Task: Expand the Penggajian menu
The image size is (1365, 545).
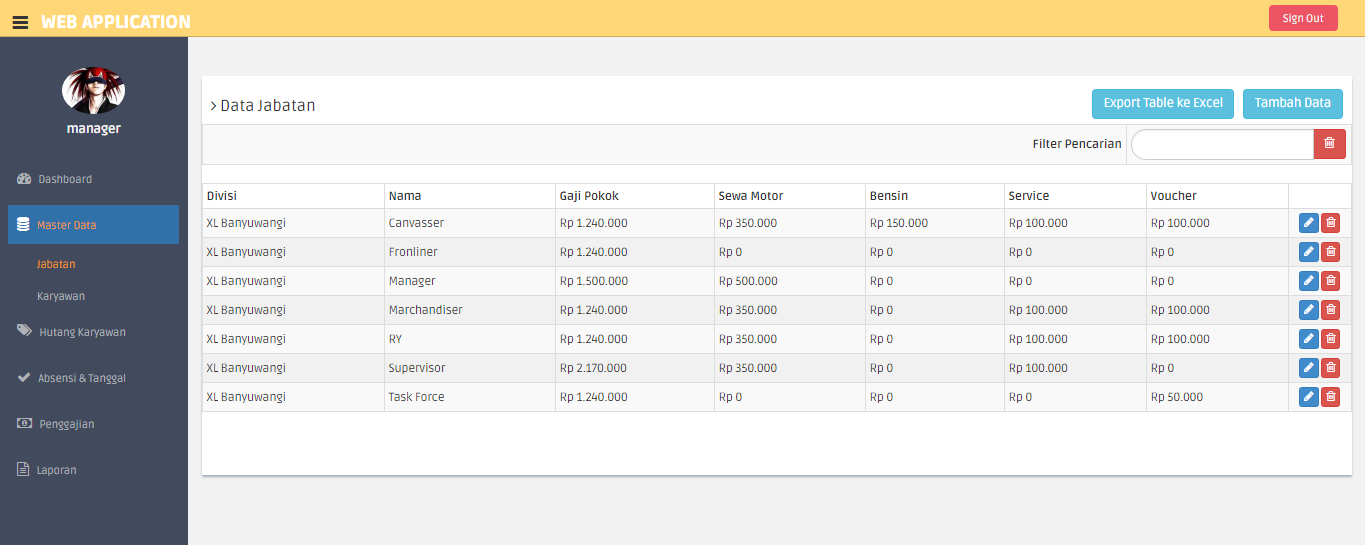Action: click(x=93, y=423)
